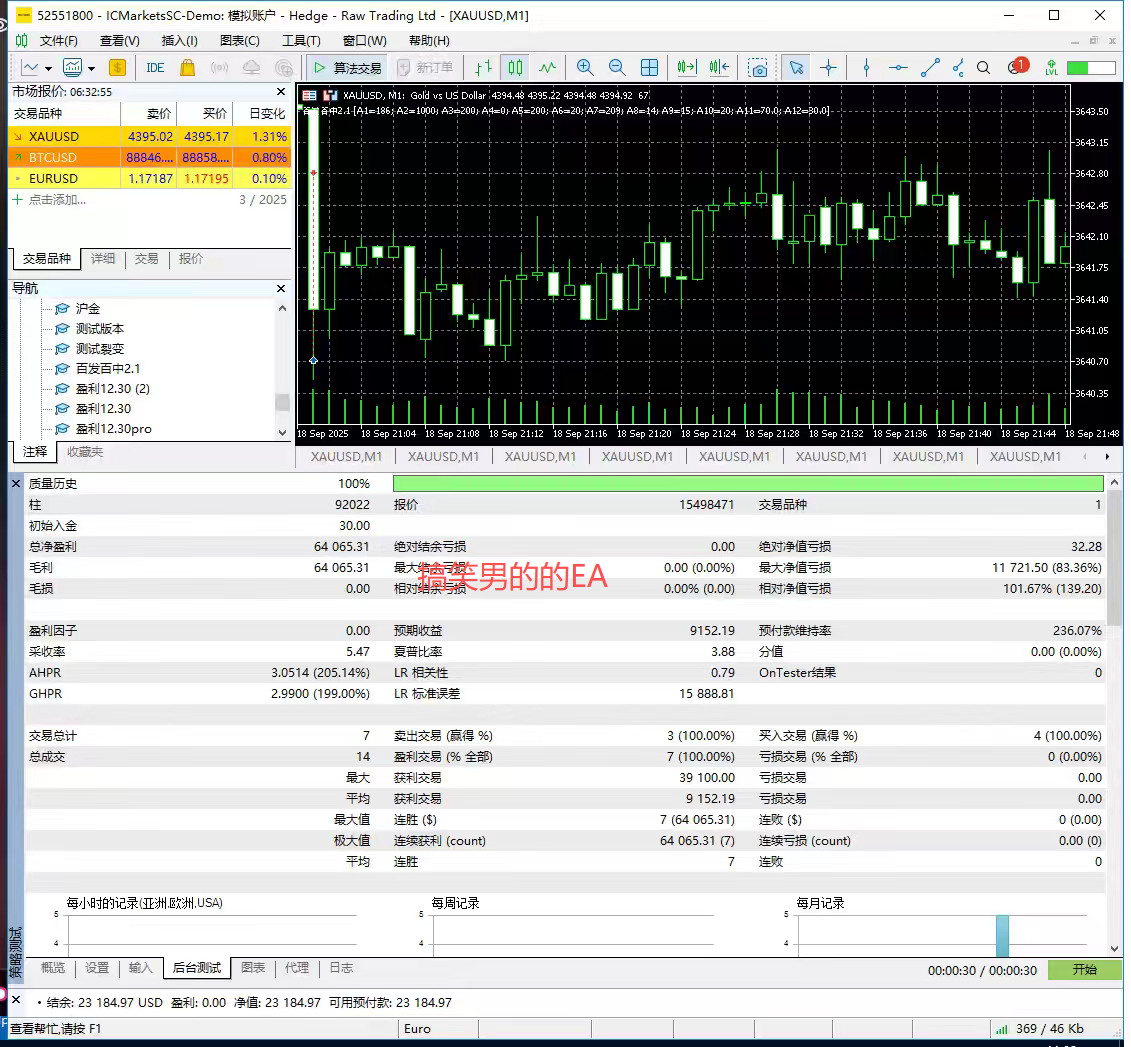Click the tile windows grid icon
The height and width of the screenshot is (1047, 1131).
click(649, 68)
